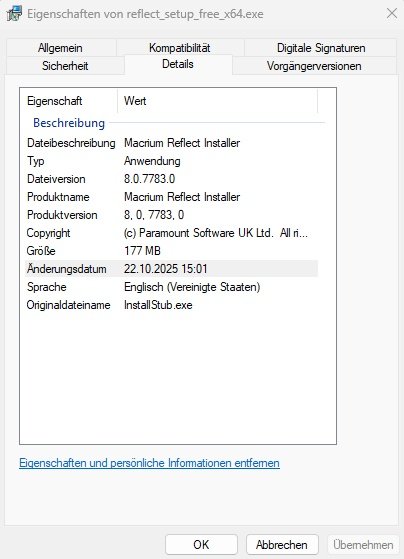This screenshot has height=559, width=404.
Task: Select the Details tab
Action: click(x=178, y=65)
